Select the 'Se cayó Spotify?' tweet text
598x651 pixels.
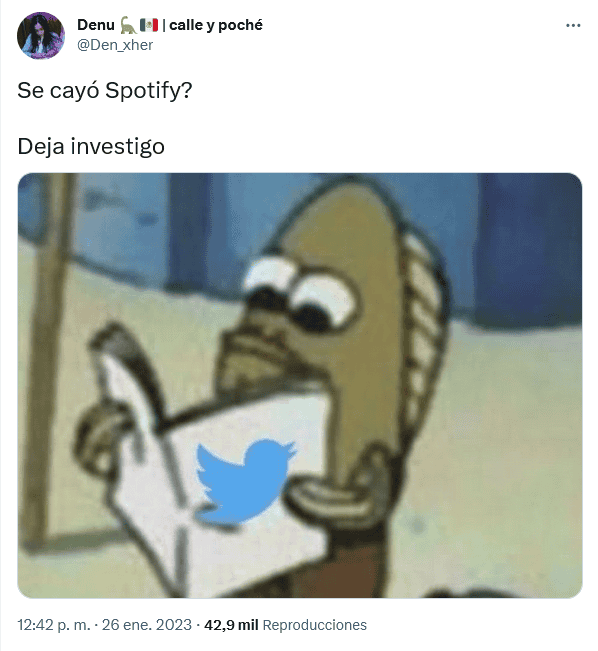point(105,90)
